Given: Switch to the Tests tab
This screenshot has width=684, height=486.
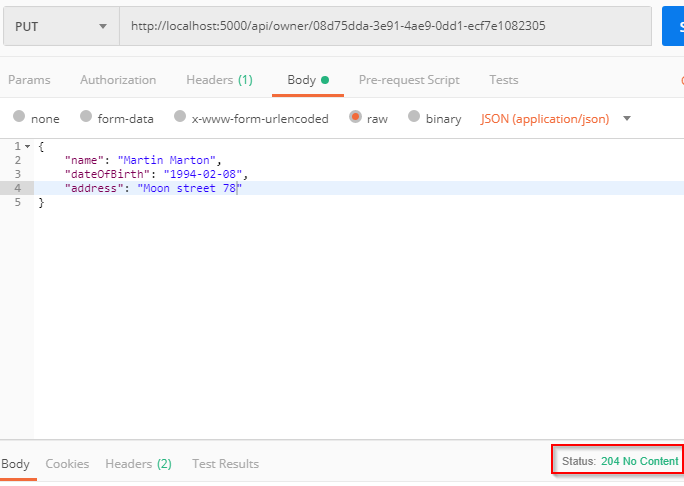Looking at the screenshot, I should coord(504,80).
